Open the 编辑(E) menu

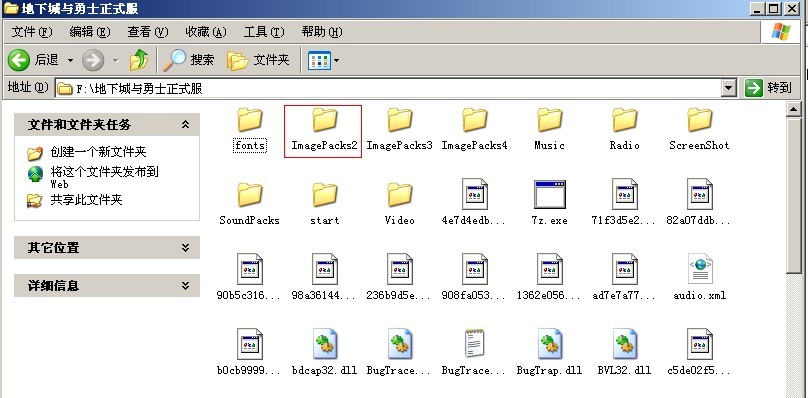click(90, 32)
